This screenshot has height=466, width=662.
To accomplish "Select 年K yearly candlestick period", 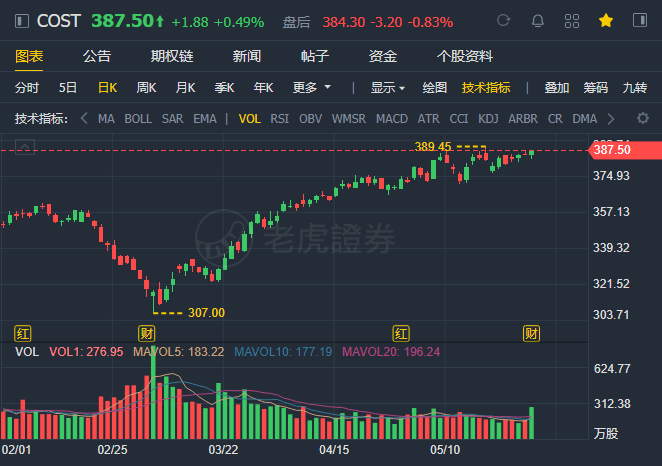I will (x=263, y=88).
